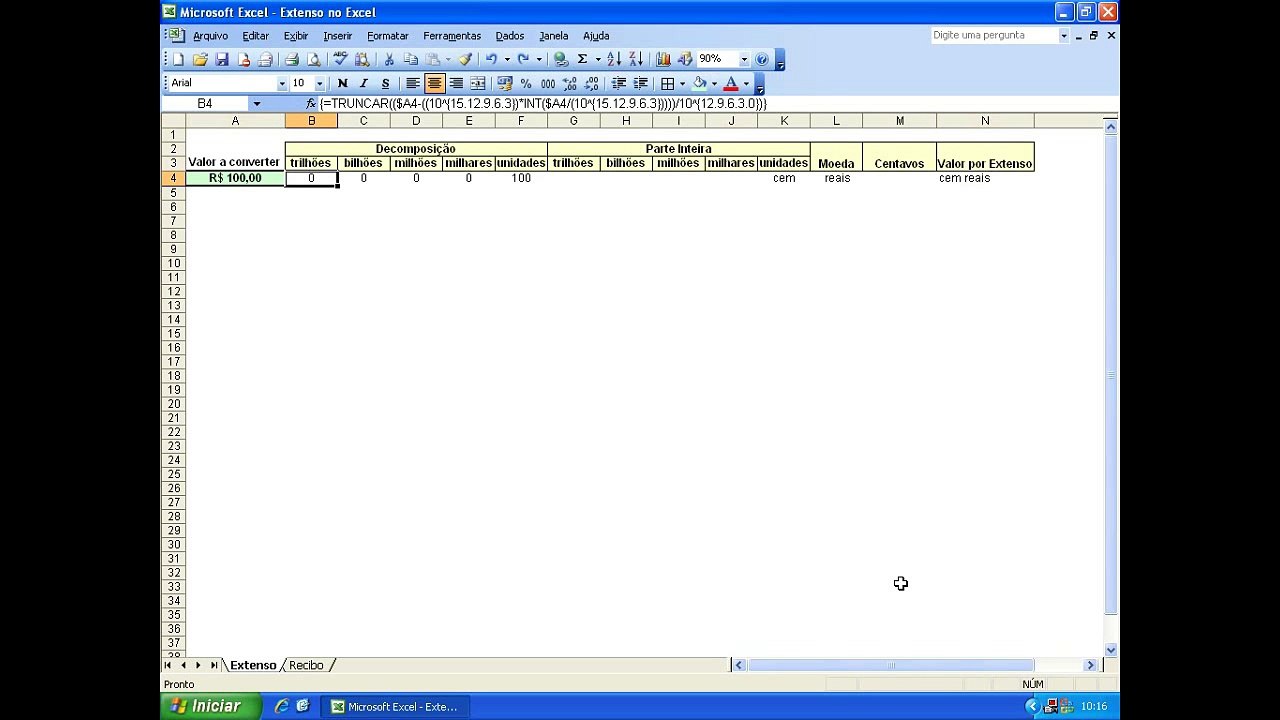This screenshot has height=720, width=1280.
Task: Toggle Align Right
Action: coord(456,83)
